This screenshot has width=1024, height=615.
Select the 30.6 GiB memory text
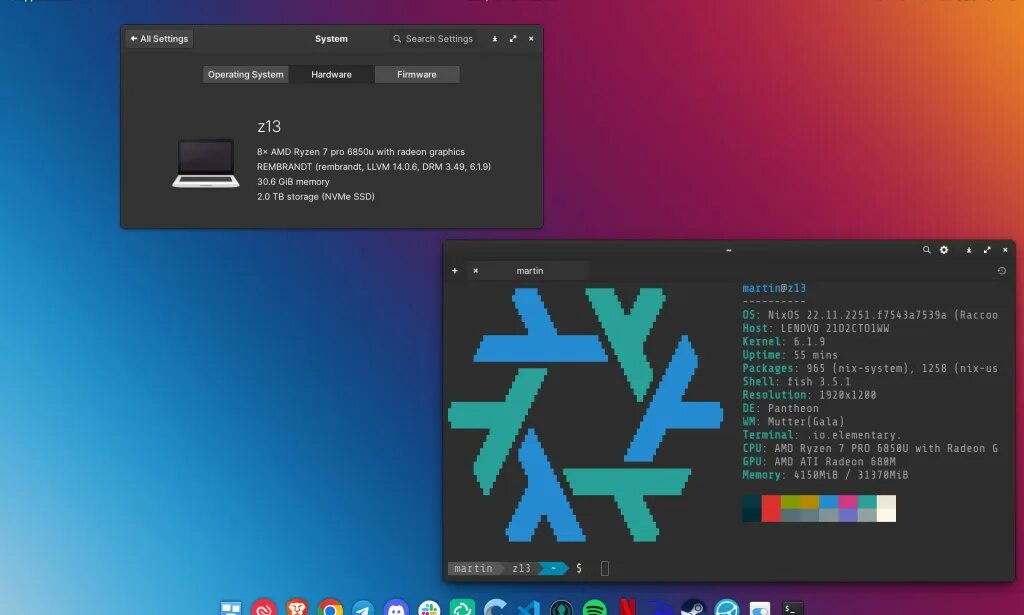pos(293,181)
